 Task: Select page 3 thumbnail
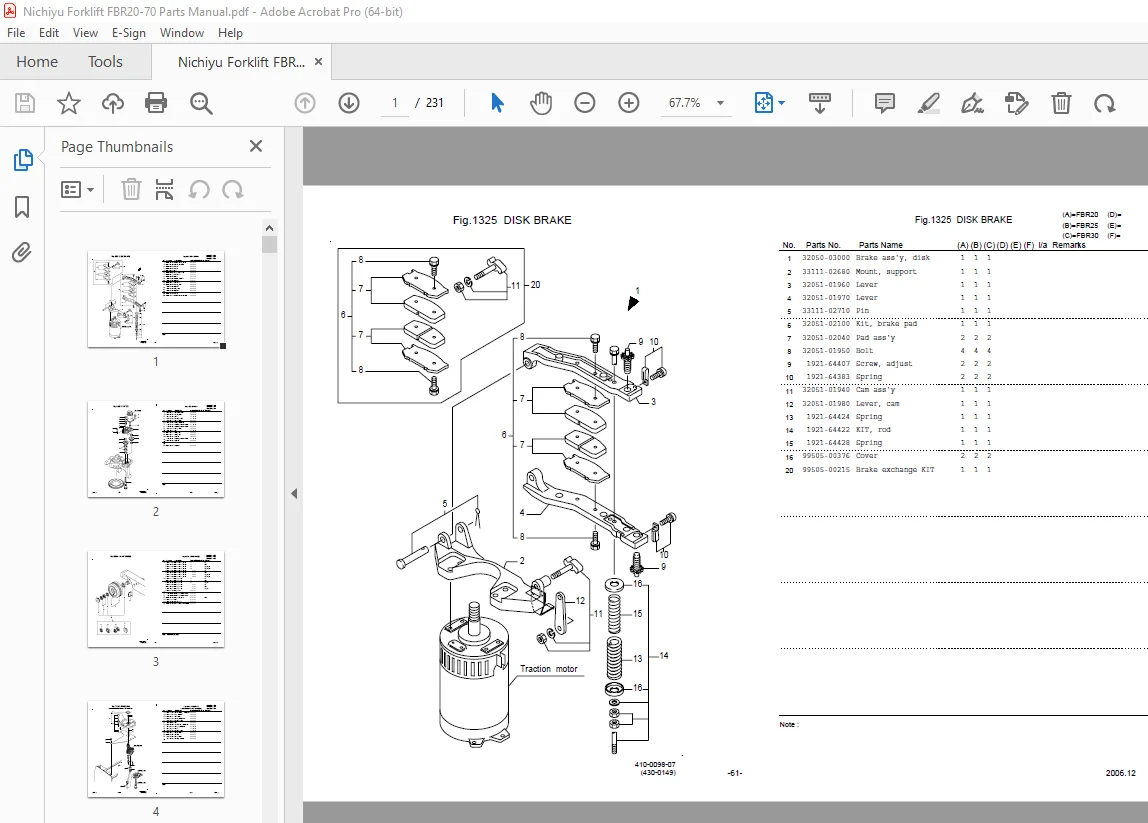coord(156,600)
